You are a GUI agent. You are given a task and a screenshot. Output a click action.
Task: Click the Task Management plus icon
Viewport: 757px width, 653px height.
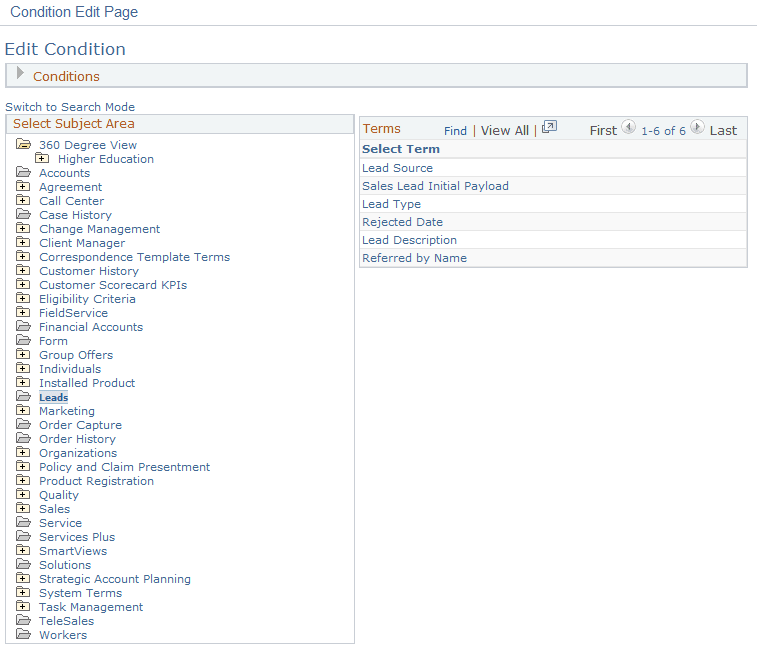[x=23, y=606]
